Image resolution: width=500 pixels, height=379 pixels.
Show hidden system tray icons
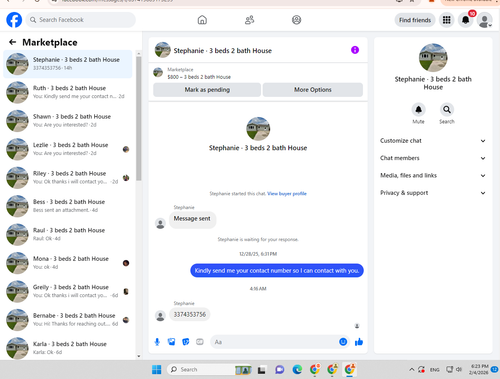(412, 369)
